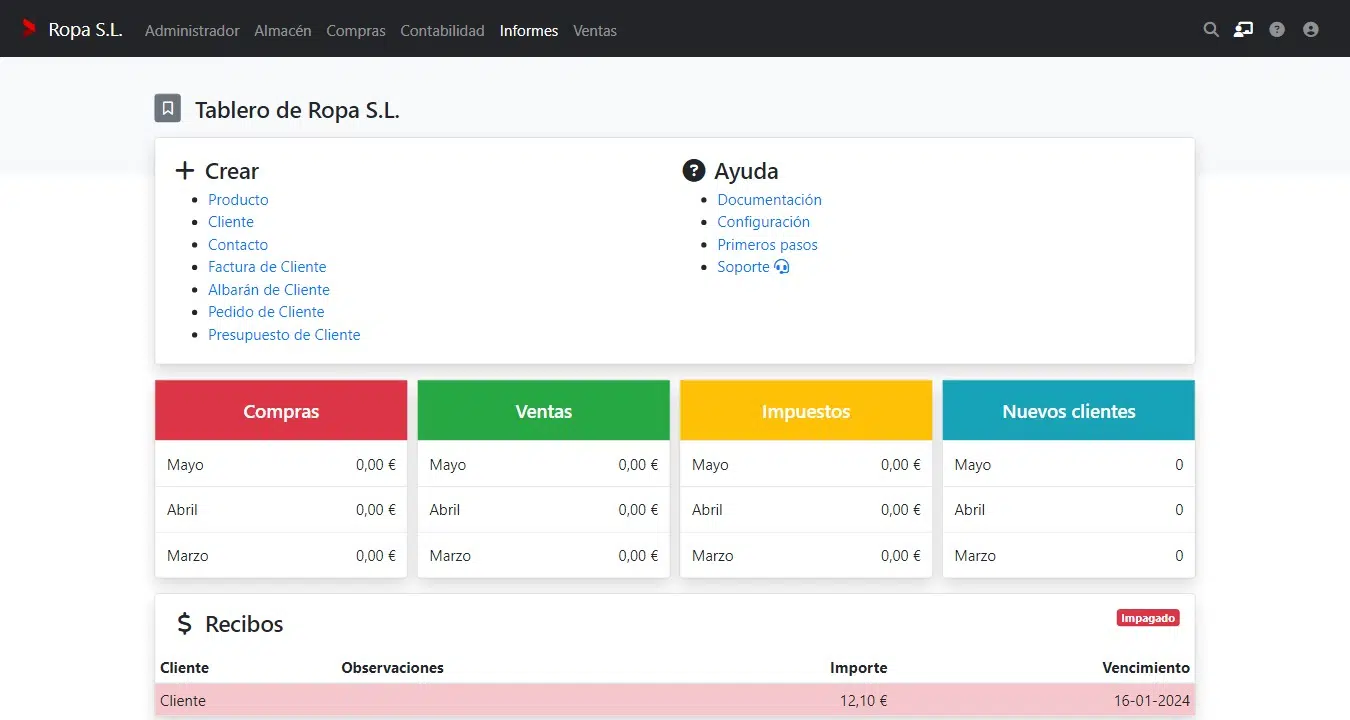
Task: Open the help question mark icon
Action: (x=1277, y=30)
